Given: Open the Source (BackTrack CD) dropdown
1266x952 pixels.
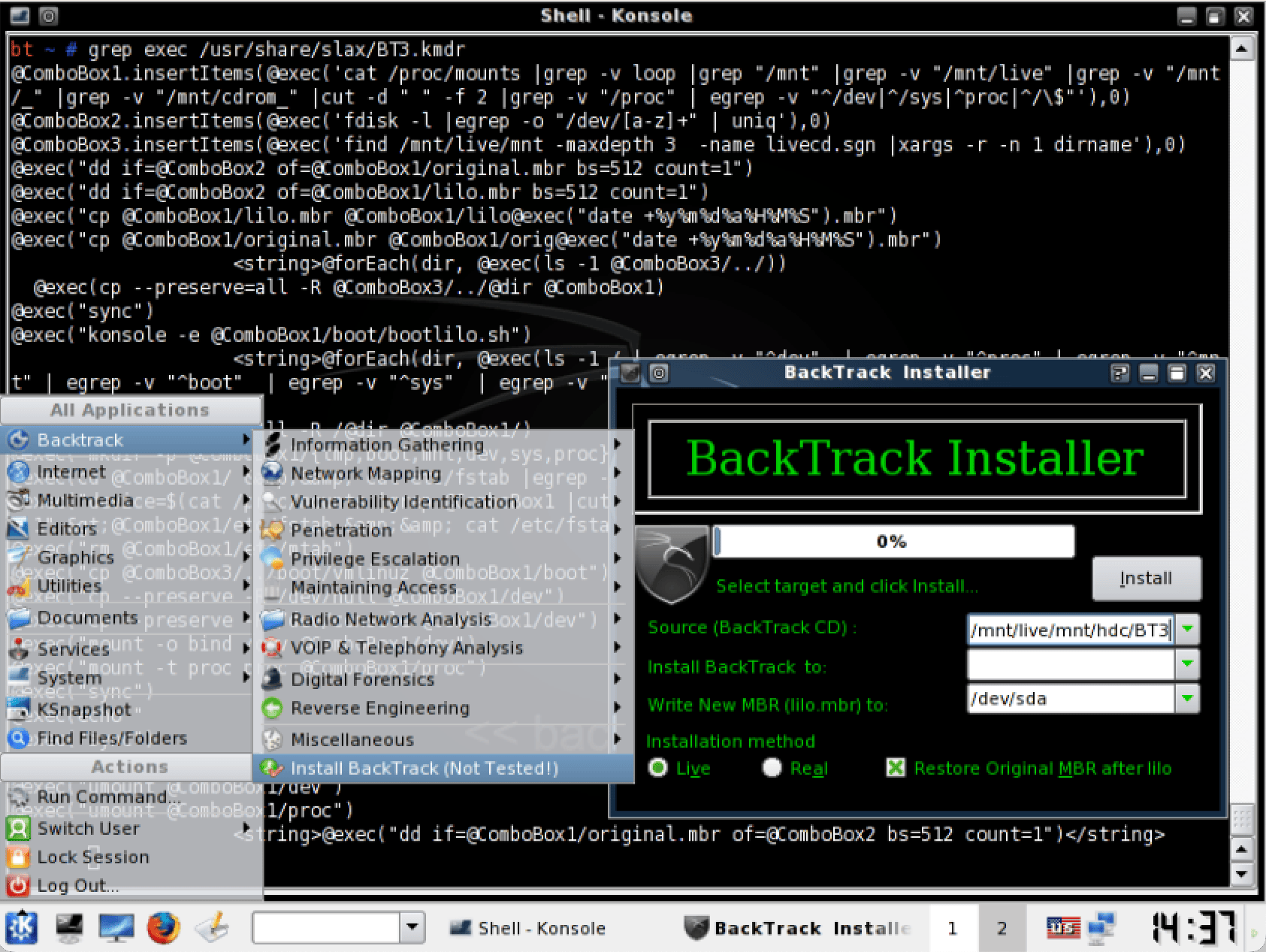Looking at the screenshot, I should 1186,629.
